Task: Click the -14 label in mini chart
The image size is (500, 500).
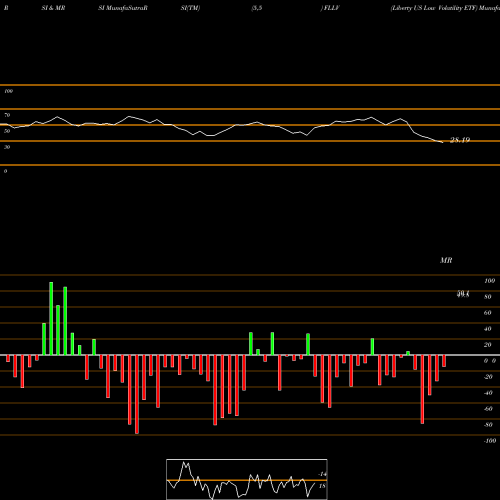Action: (x=322, y=474)
